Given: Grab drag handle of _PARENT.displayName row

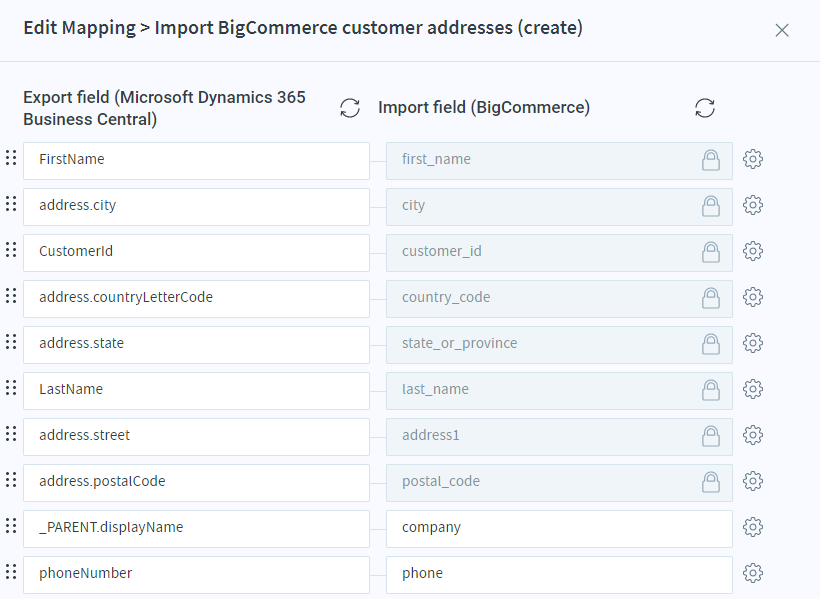Looking at the screenshot, I should click(11, 526).
